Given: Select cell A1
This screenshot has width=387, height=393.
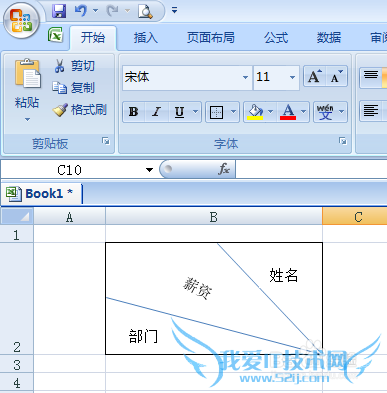Looking at the screenshot, I should pyautogui.click(x=69, y=234).
